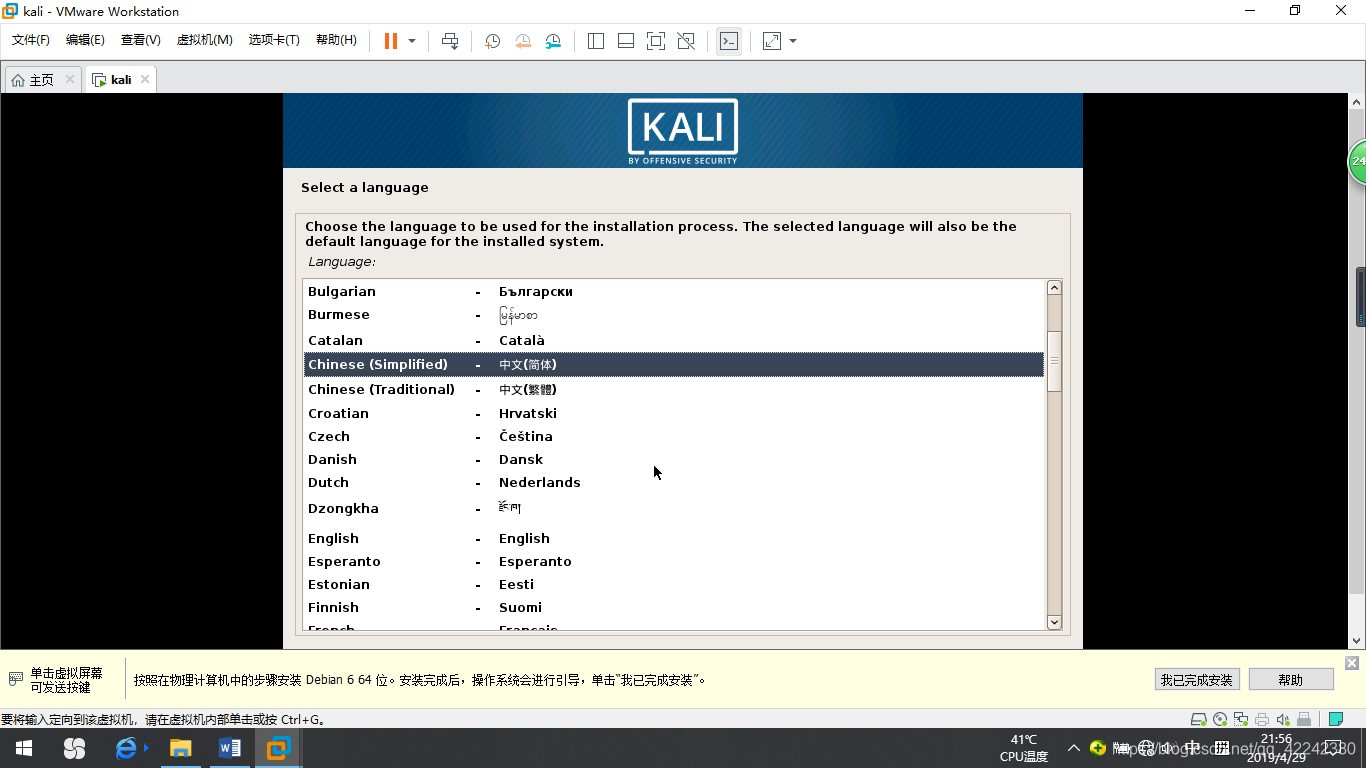
Task: Toggle the thumbnail bar icon
Action: pyautogui.click(x=625, y=41)
